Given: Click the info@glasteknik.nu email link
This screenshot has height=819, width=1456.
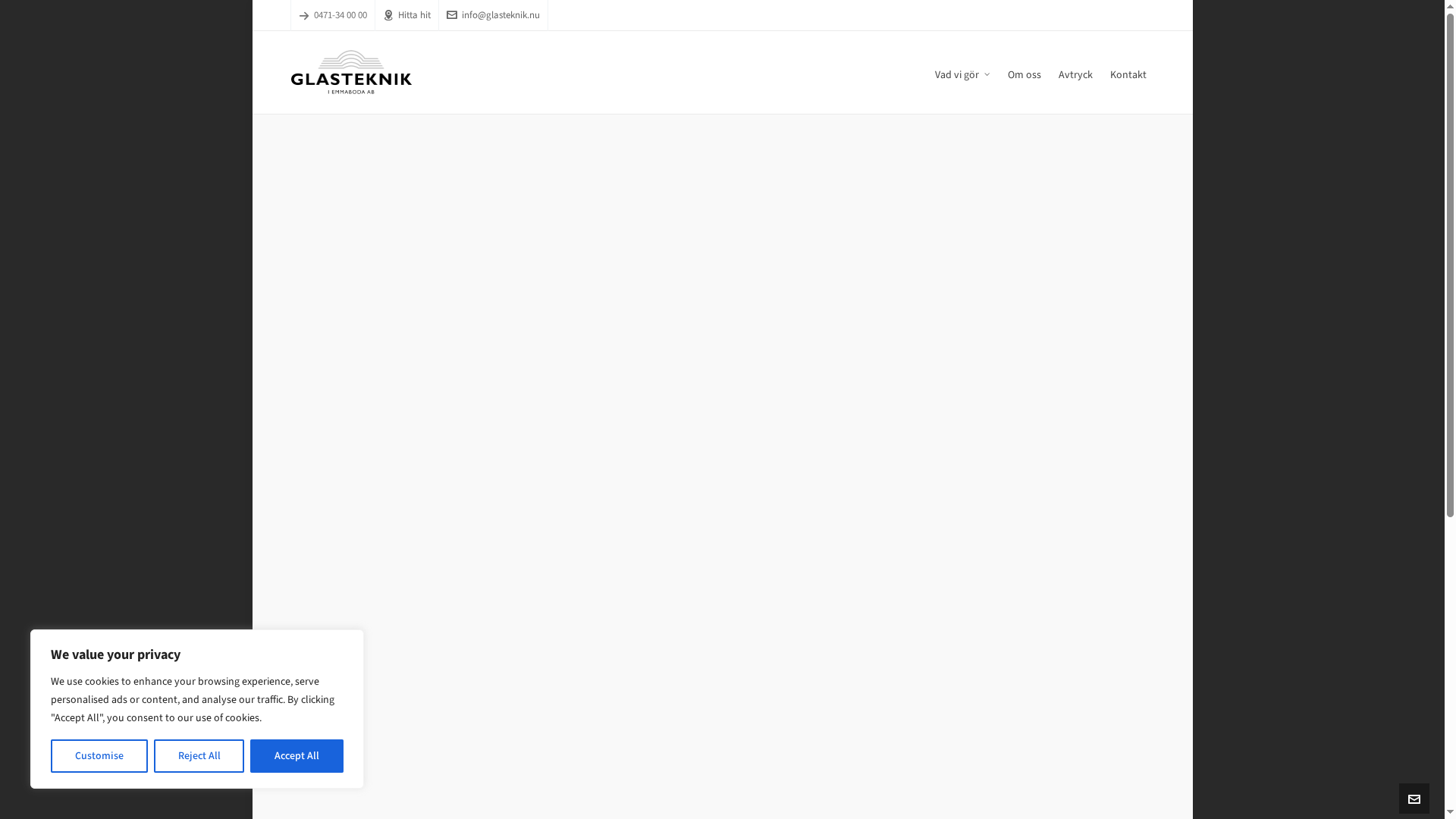Looking at the screenshot, I should click(x=501, y=14).
